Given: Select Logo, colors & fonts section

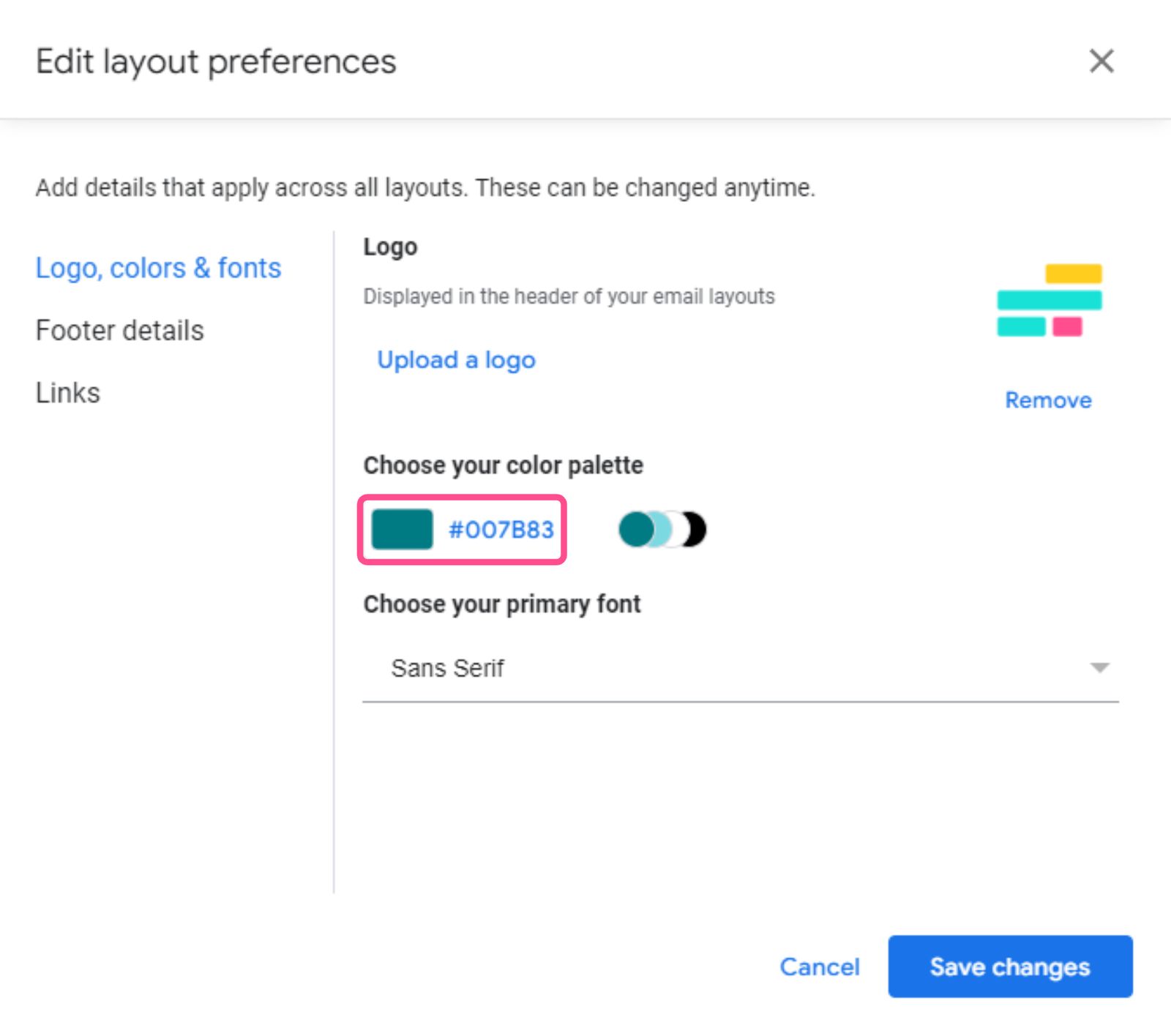Looking at the screenshot, I should click(x=158, y=268).
